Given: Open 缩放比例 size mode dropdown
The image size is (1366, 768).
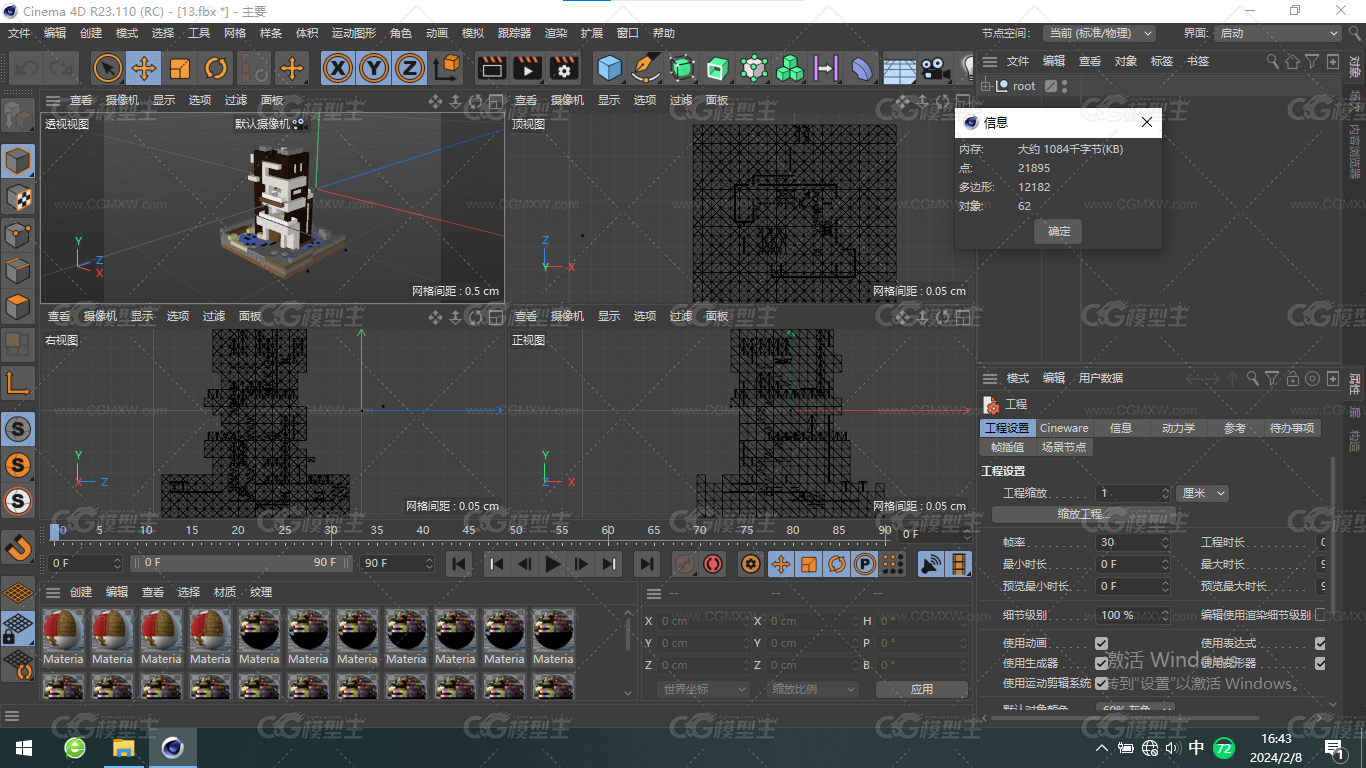Looking at the screenshot, I should coord(814,689).
